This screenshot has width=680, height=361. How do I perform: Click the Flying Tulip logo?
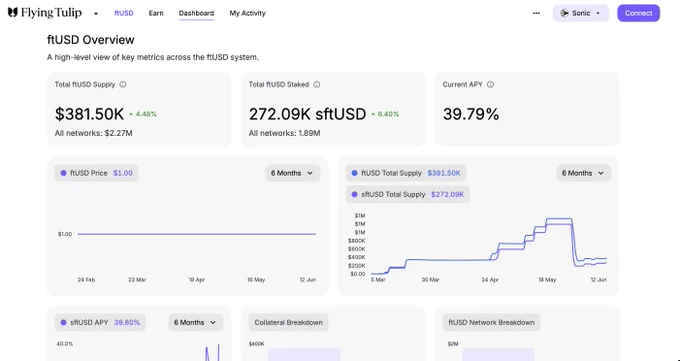45,13
